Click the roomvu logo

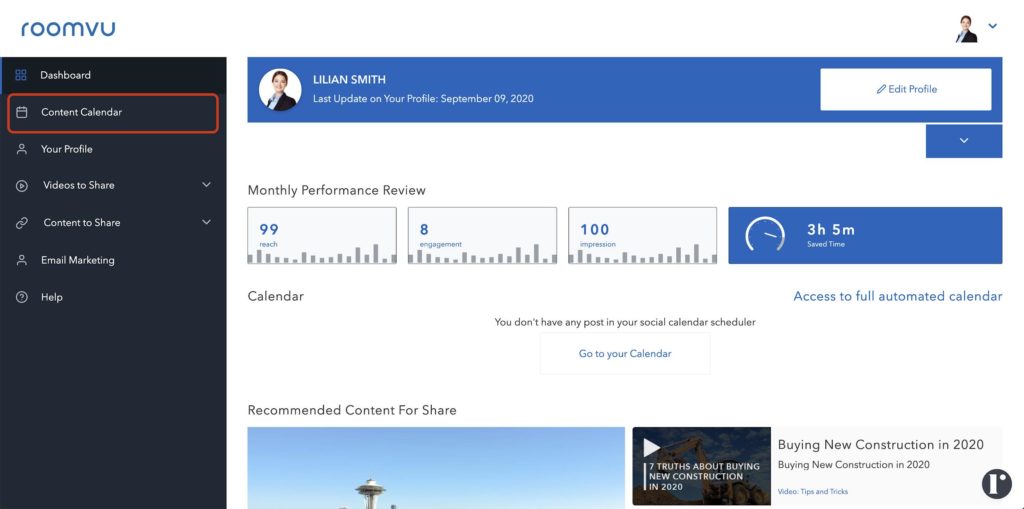point(68,28)
